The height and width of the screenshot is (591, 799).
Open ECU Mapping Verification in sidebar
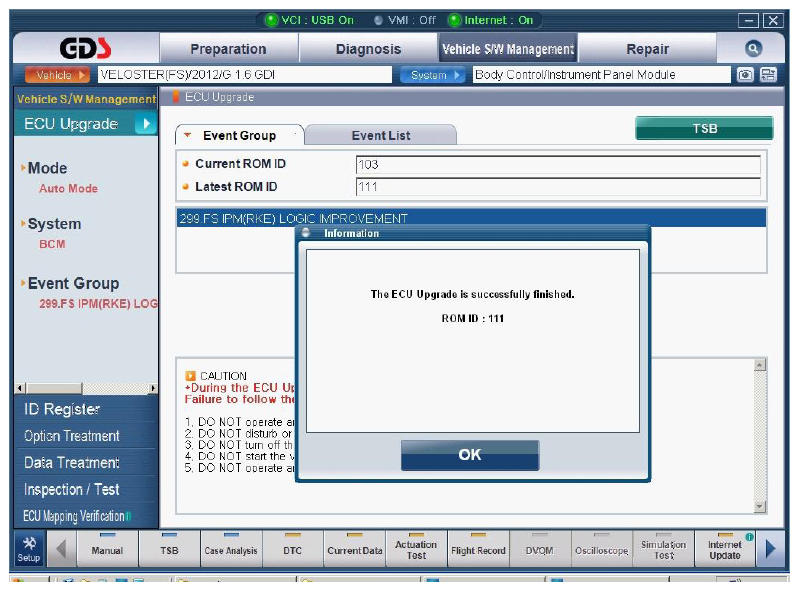coord(87,516)
